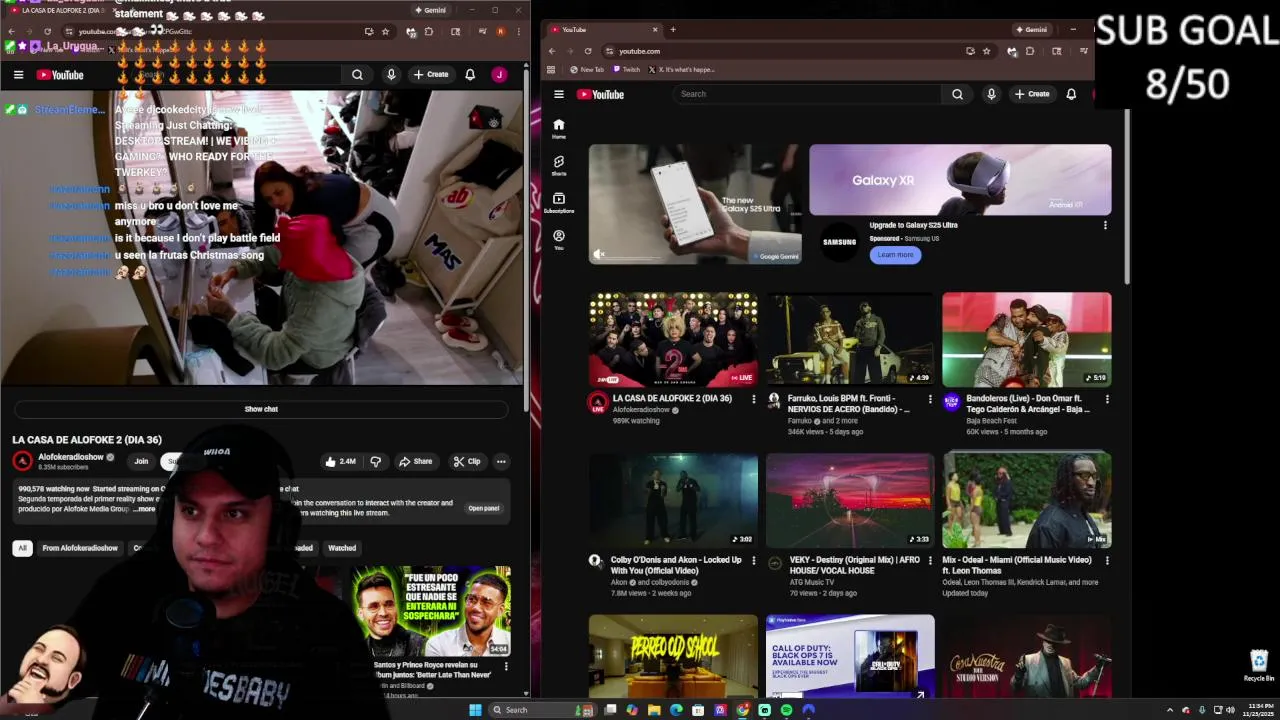Select the All filter chip
The width and height of the screenshot is (1280, 720).
click(22, 548)
